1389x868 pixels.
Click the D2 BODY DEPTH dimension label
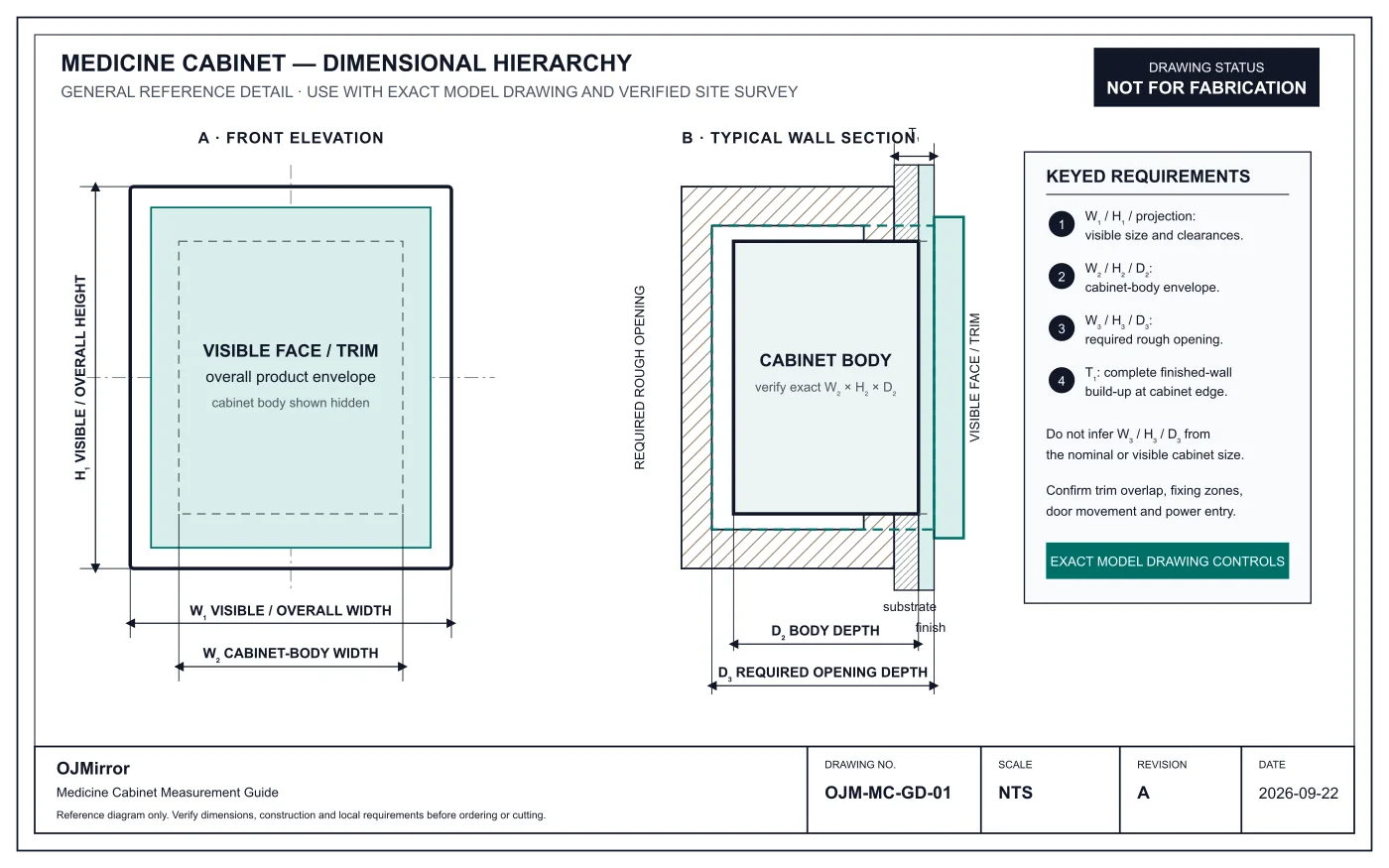[x=825, y=631]
